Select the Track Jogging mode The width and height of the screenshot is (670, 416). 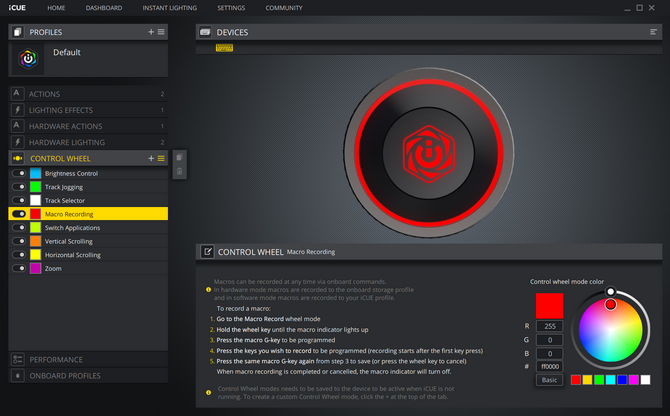(x=88, y=187)
